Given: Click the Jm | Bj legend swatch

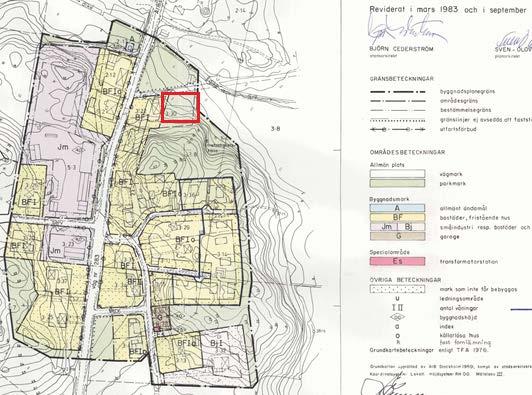Looking at the screenshot, I should [x=397, y=227].
